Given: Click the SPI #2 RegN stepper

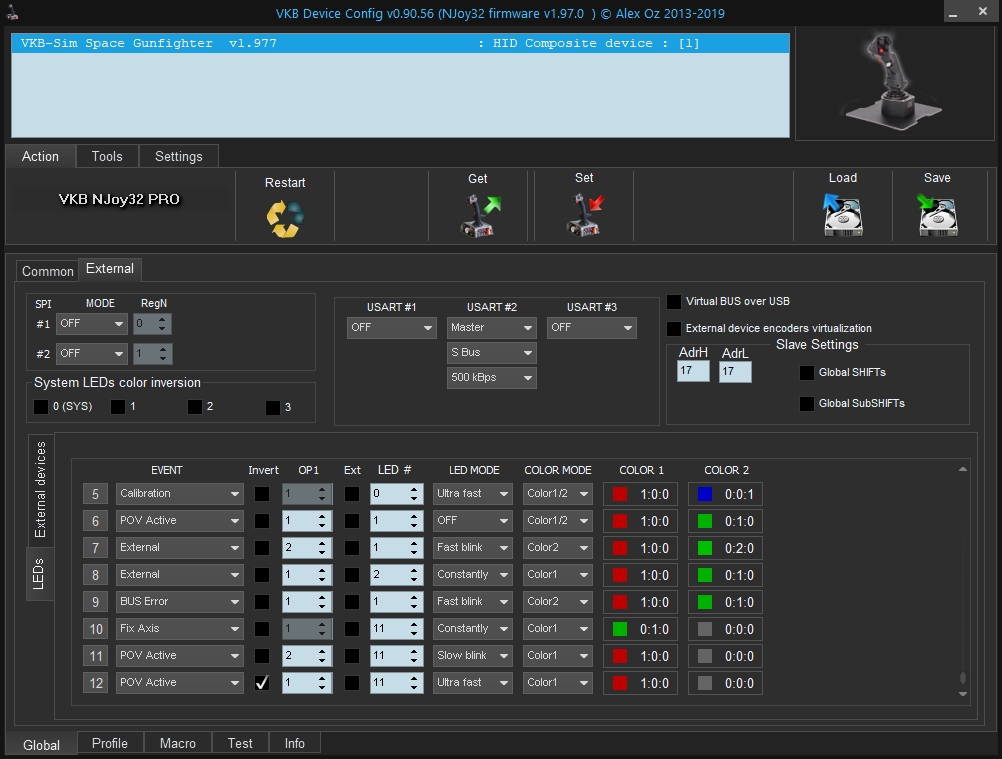Looking at the screenshot, I should click(x=153, y=353).
